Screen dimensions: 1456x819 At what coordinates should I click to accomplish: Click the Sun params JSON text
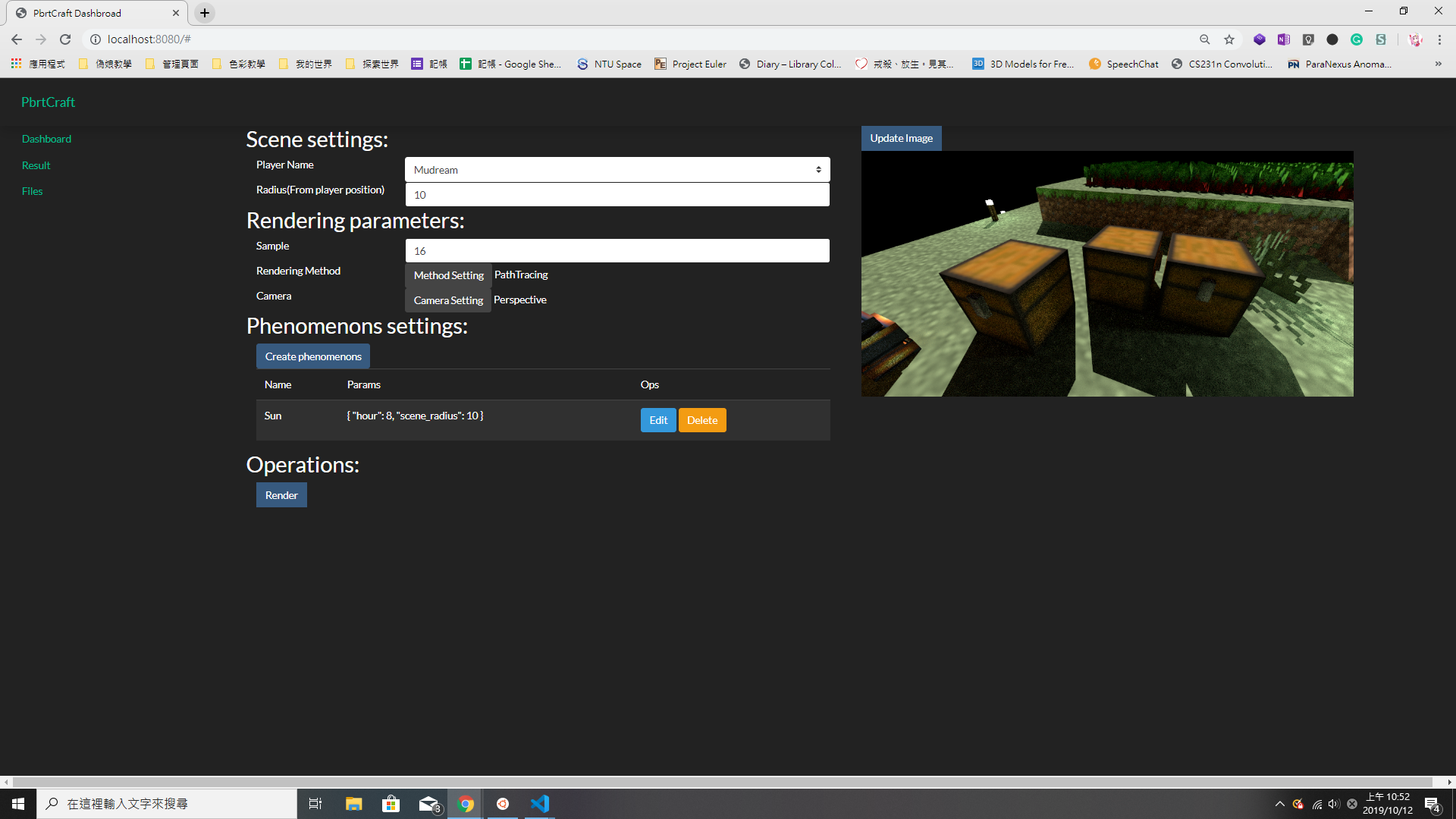(415, 416)
